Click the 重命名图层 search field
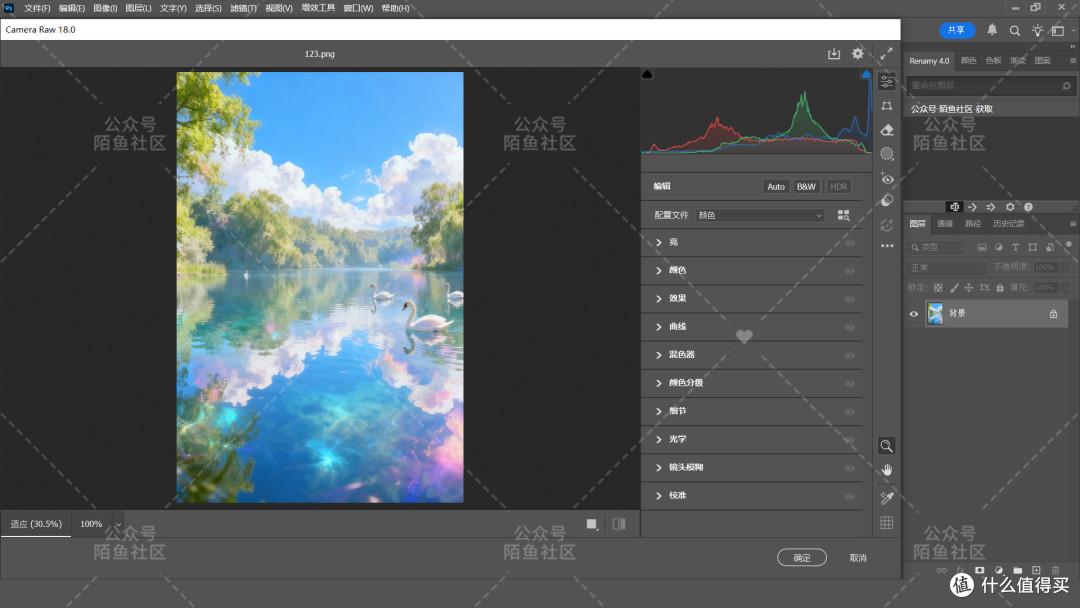Screen dimensions: 1080x608 (990, 85)
